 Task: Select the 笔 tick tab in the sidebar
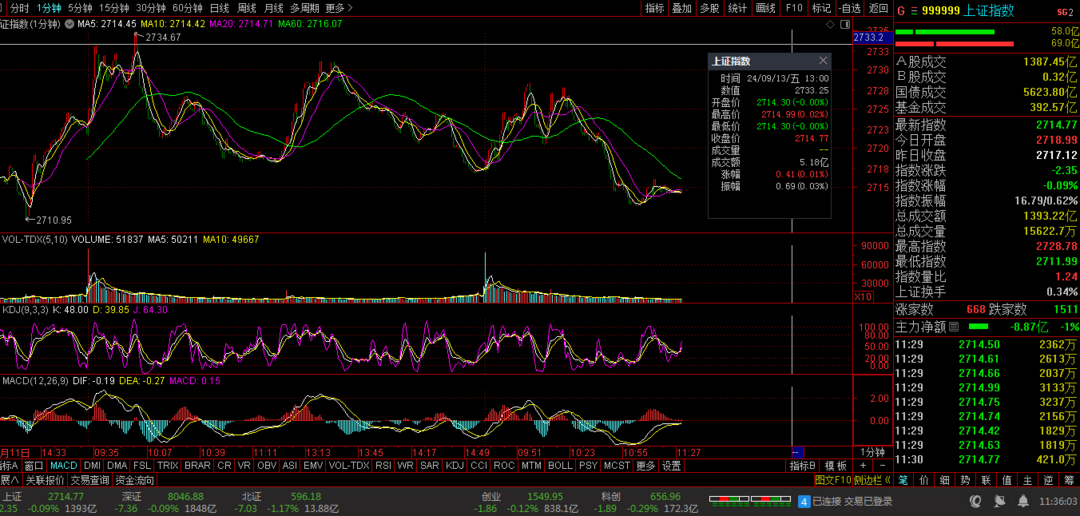coord(903,479)
